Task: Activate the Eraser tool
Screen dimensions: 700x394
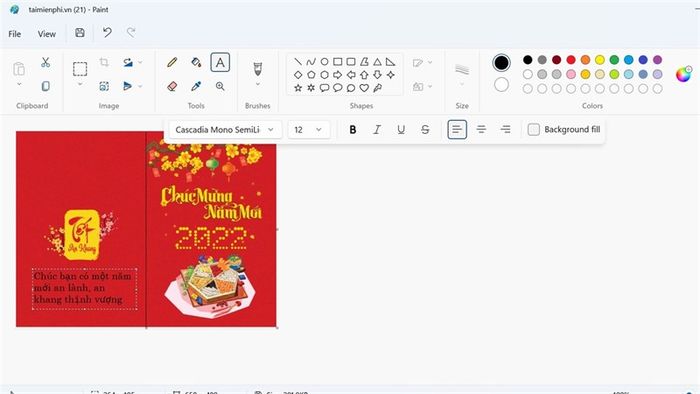Action: [172, 86]
